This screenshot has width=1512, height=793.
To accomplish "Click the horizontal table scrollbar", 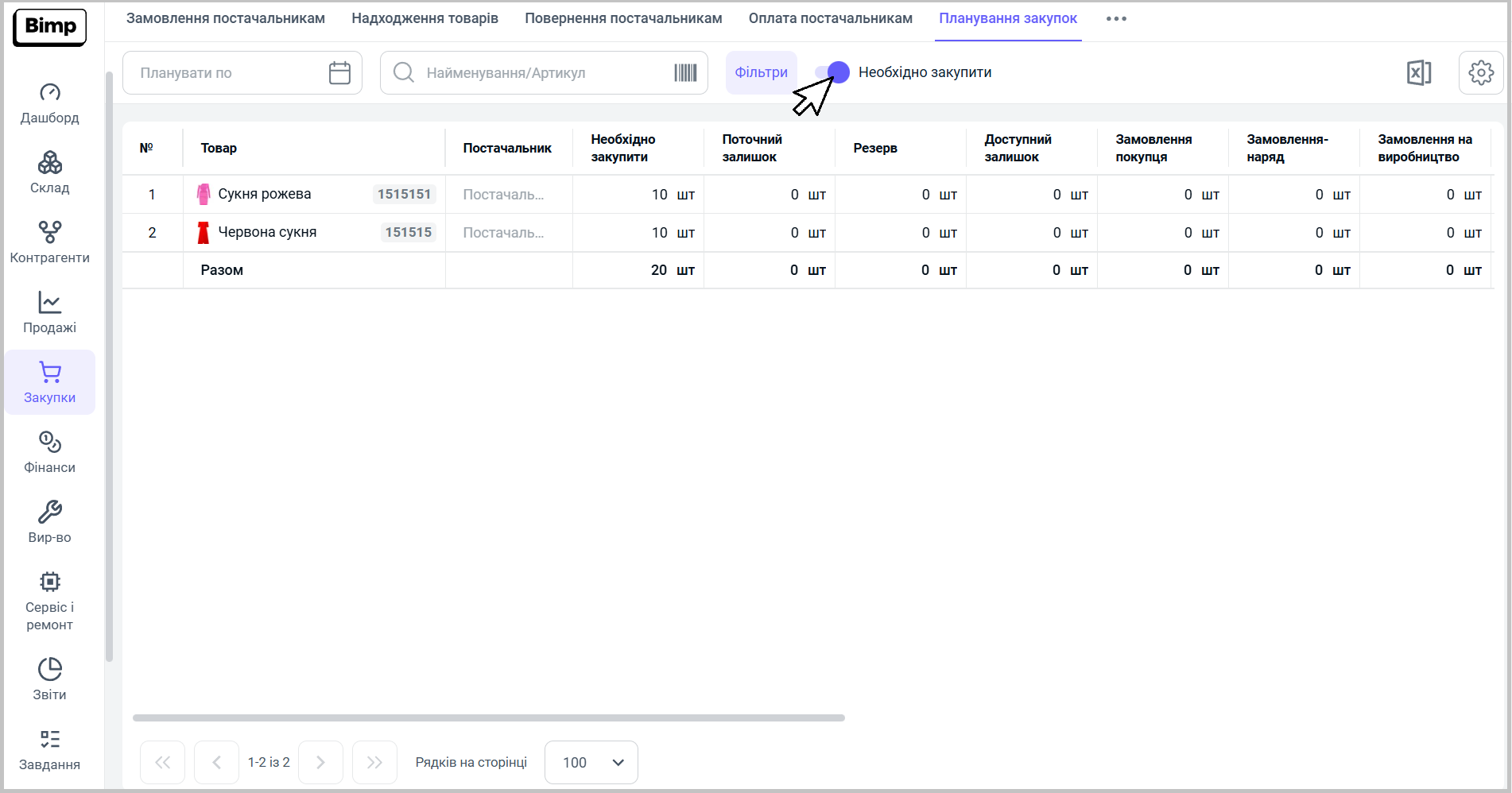I will pyautogui.click(x=488, y=718).
